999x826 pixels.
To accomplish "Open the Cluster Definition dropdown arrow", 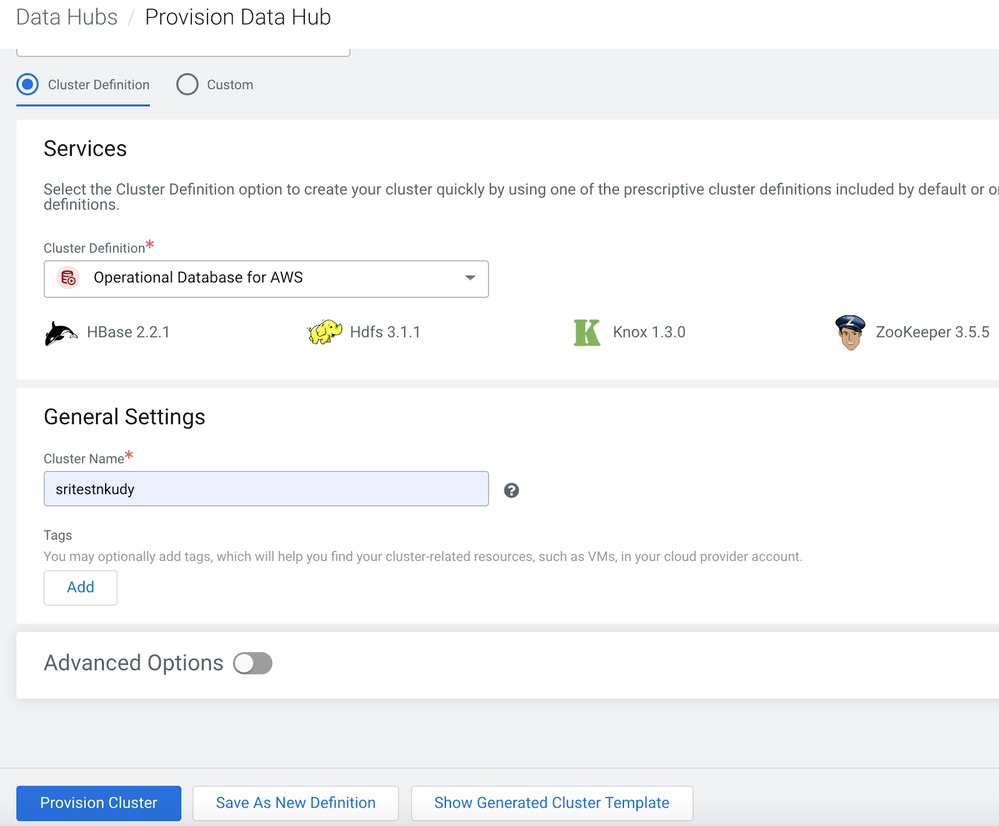I will (x=470, y=278).
